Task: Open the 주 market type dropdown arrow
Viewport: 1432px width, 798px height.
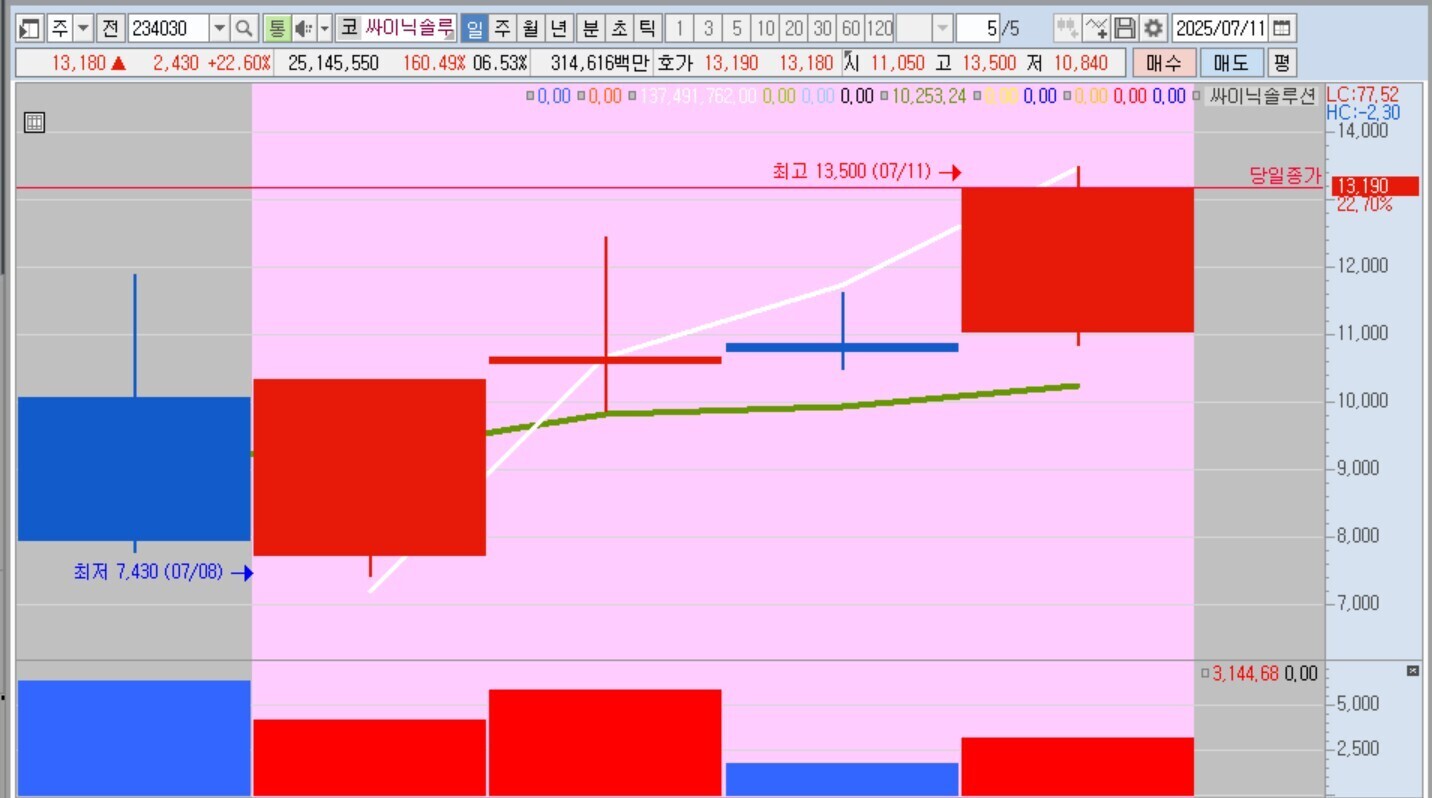Action: 83,28
